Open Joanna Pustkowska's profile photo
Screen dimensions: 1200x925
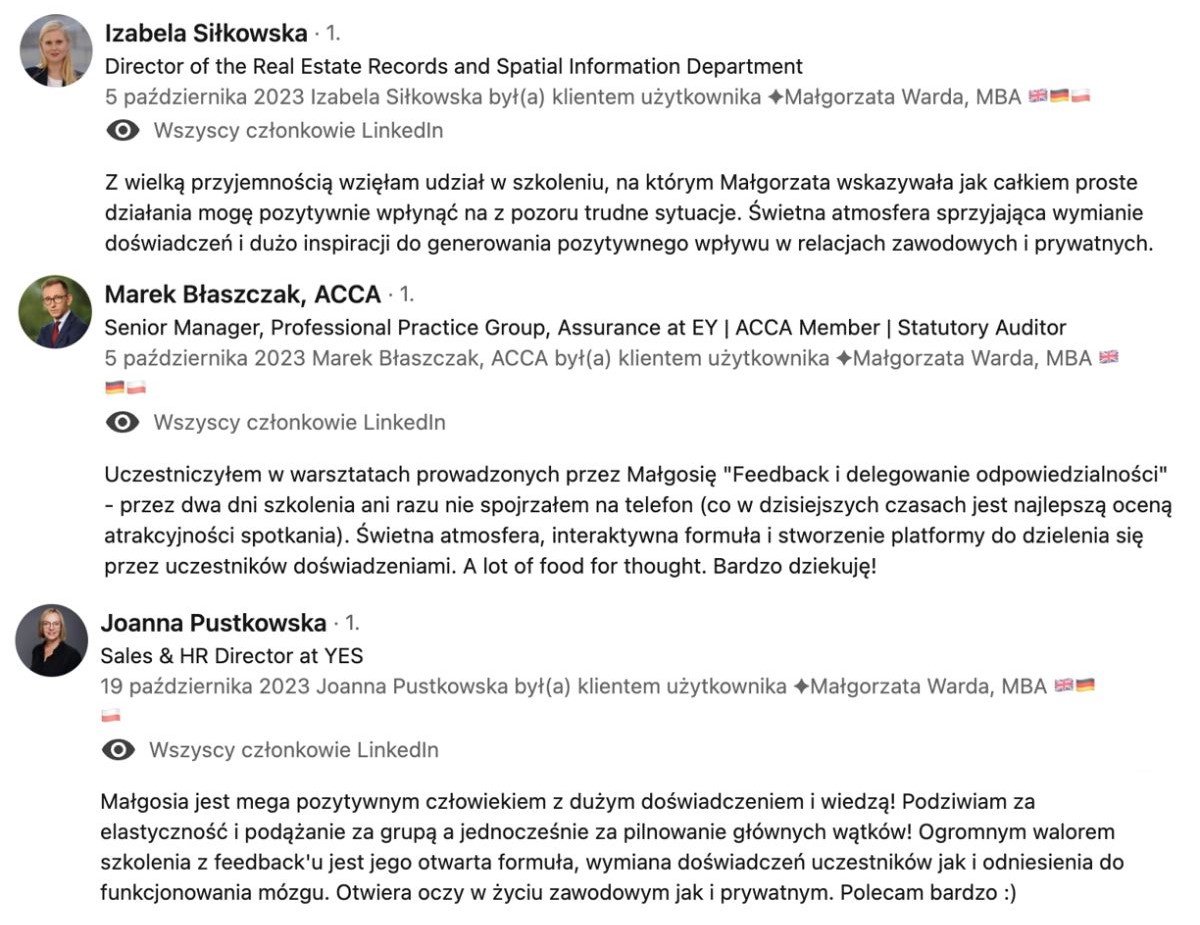coord(51,640)
